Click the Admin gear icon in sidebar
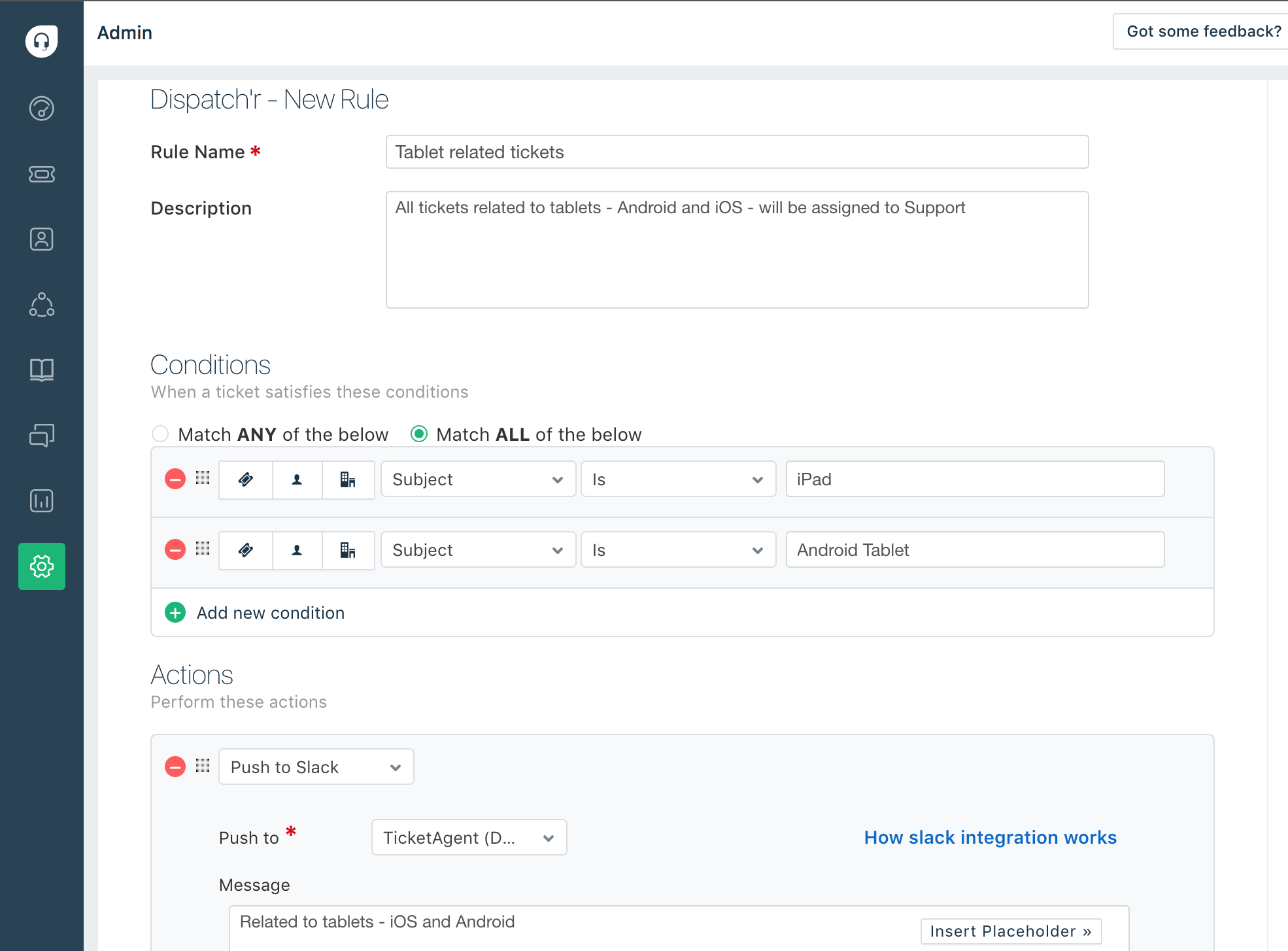This screenshot has height=951, width=1288. point(41,566)
